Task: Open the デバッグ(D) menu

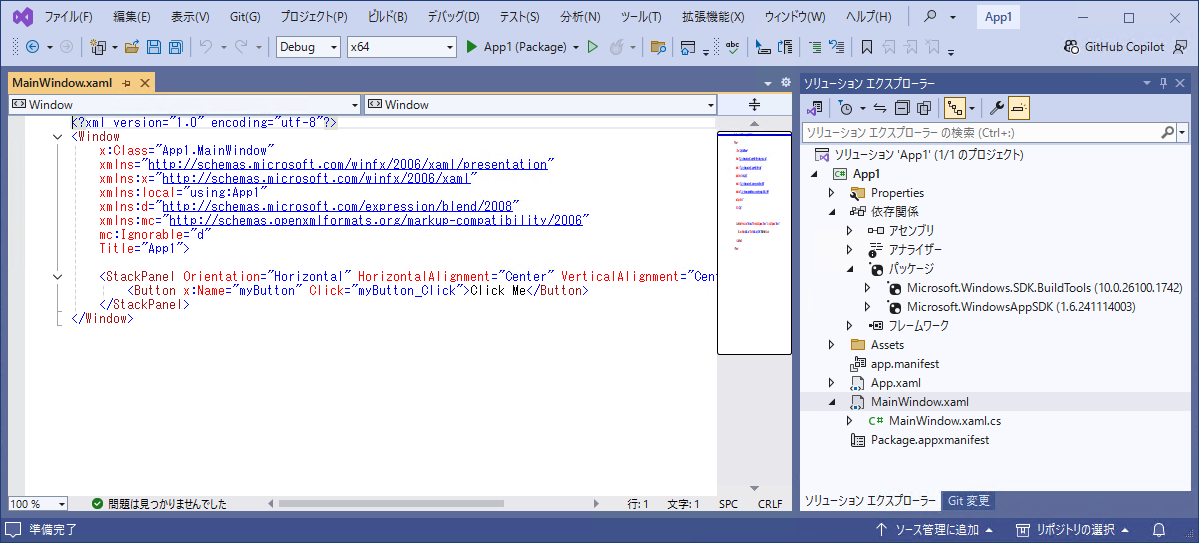Action: coord(453,17)
